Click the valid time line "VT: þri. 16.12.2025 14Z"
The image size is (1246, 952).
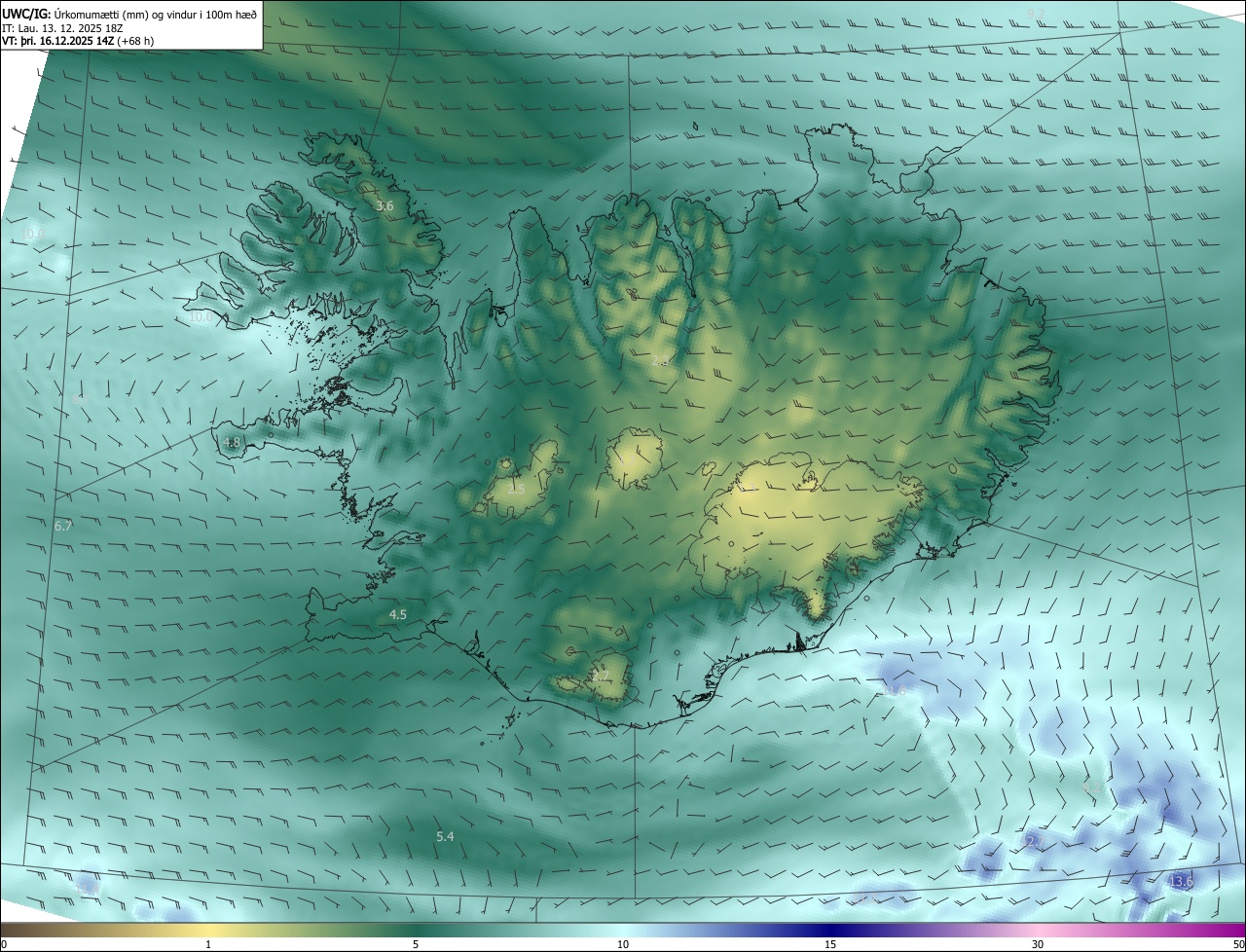point(59,41)
